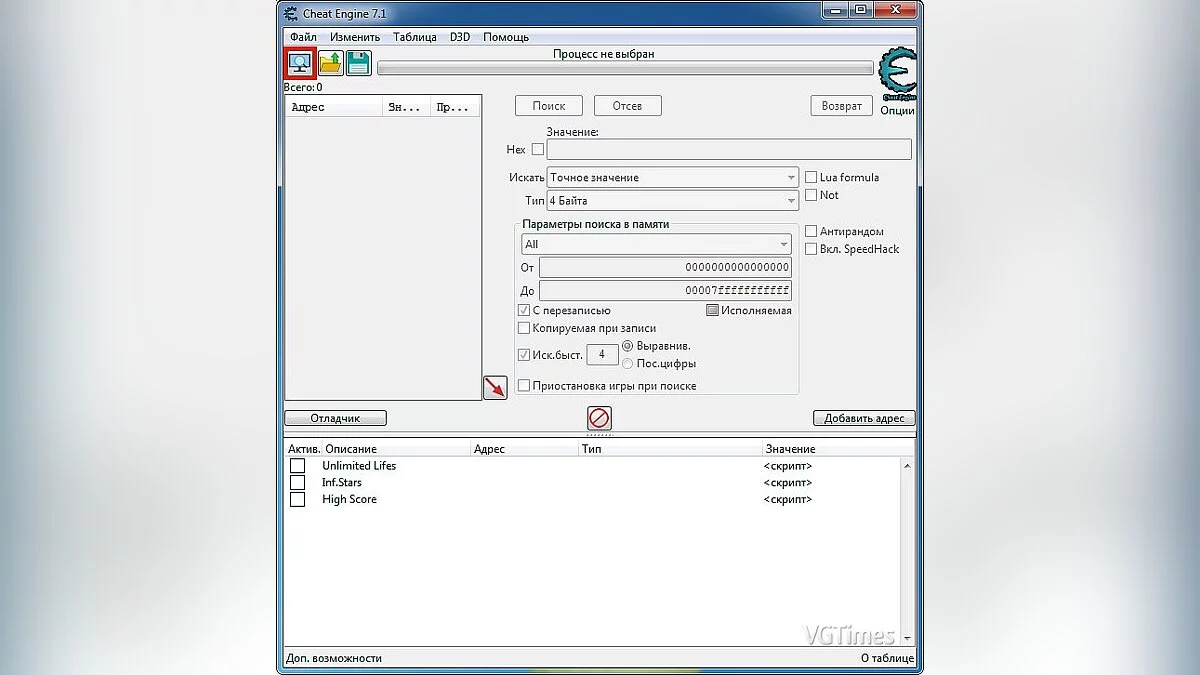Open the Изменить menu
1200x675 pixels.
[x=355, y=37]
